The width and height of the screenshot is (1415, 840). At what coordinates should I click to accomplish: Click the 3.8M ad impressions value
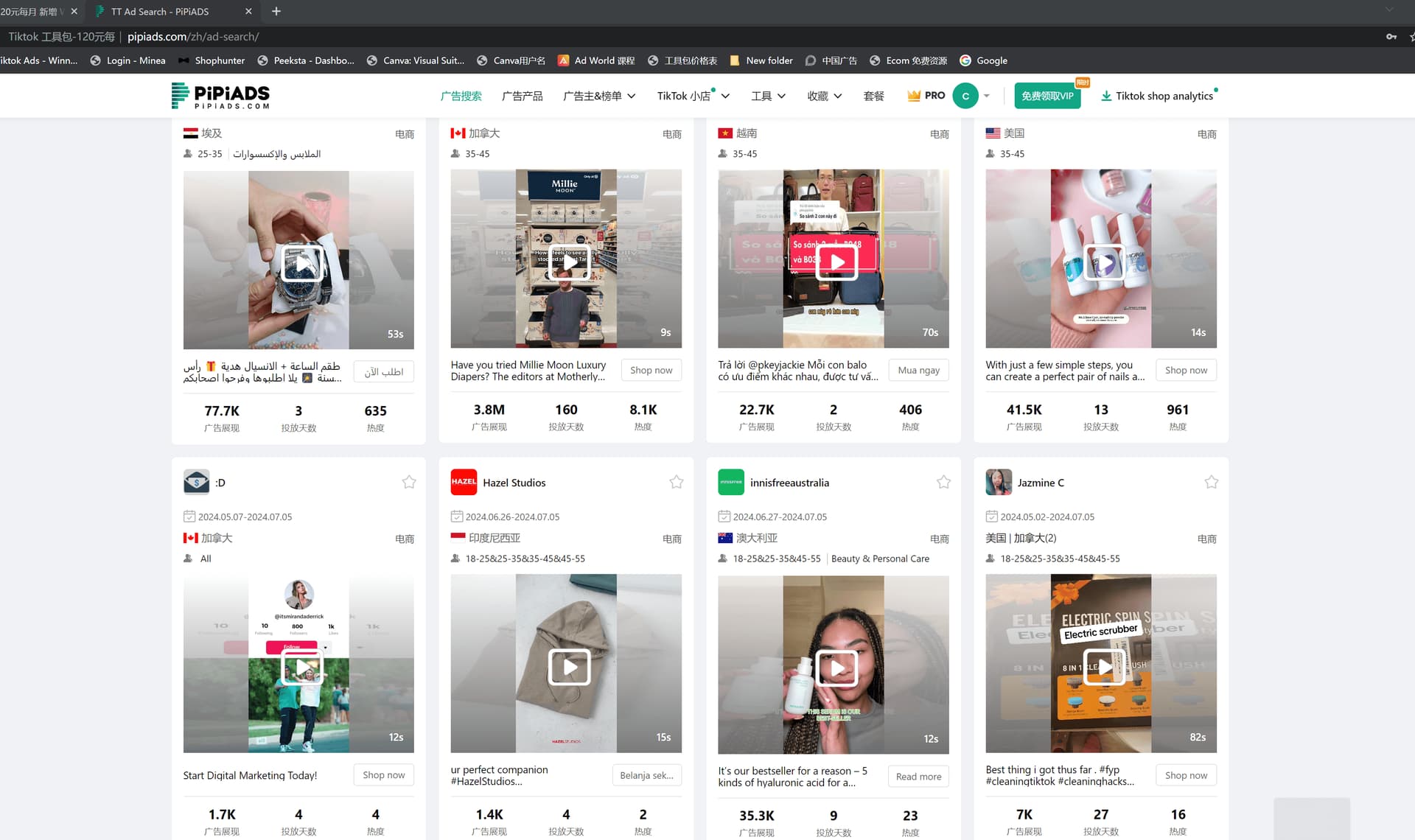(489, 410)
